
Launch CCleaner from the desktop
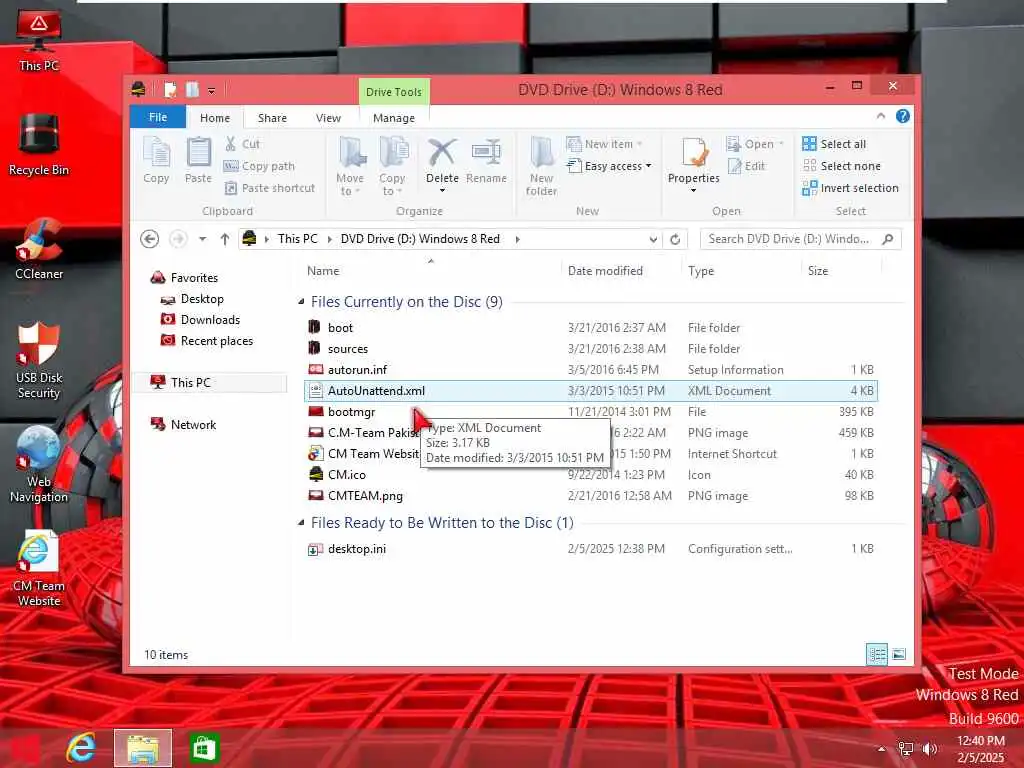click(39, 249)
